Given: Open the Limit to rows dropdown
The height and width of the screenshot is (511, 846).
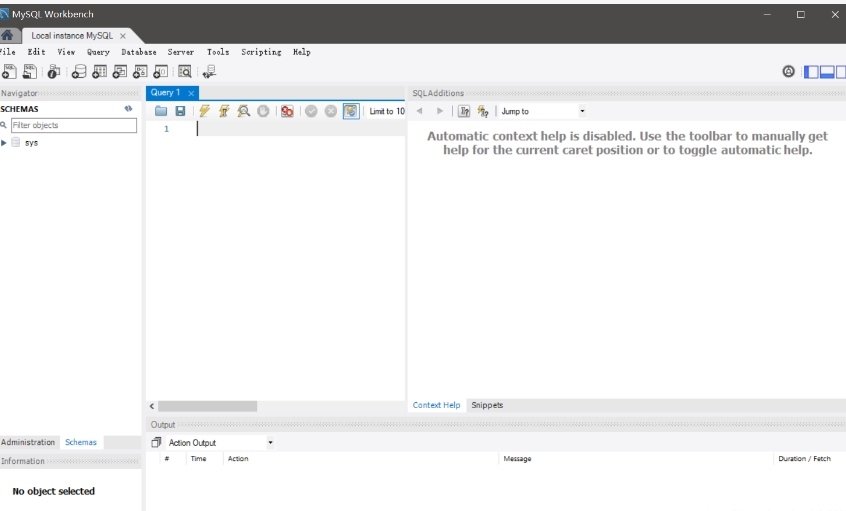Looking at the screenshot, I should [x=387, y=111].
